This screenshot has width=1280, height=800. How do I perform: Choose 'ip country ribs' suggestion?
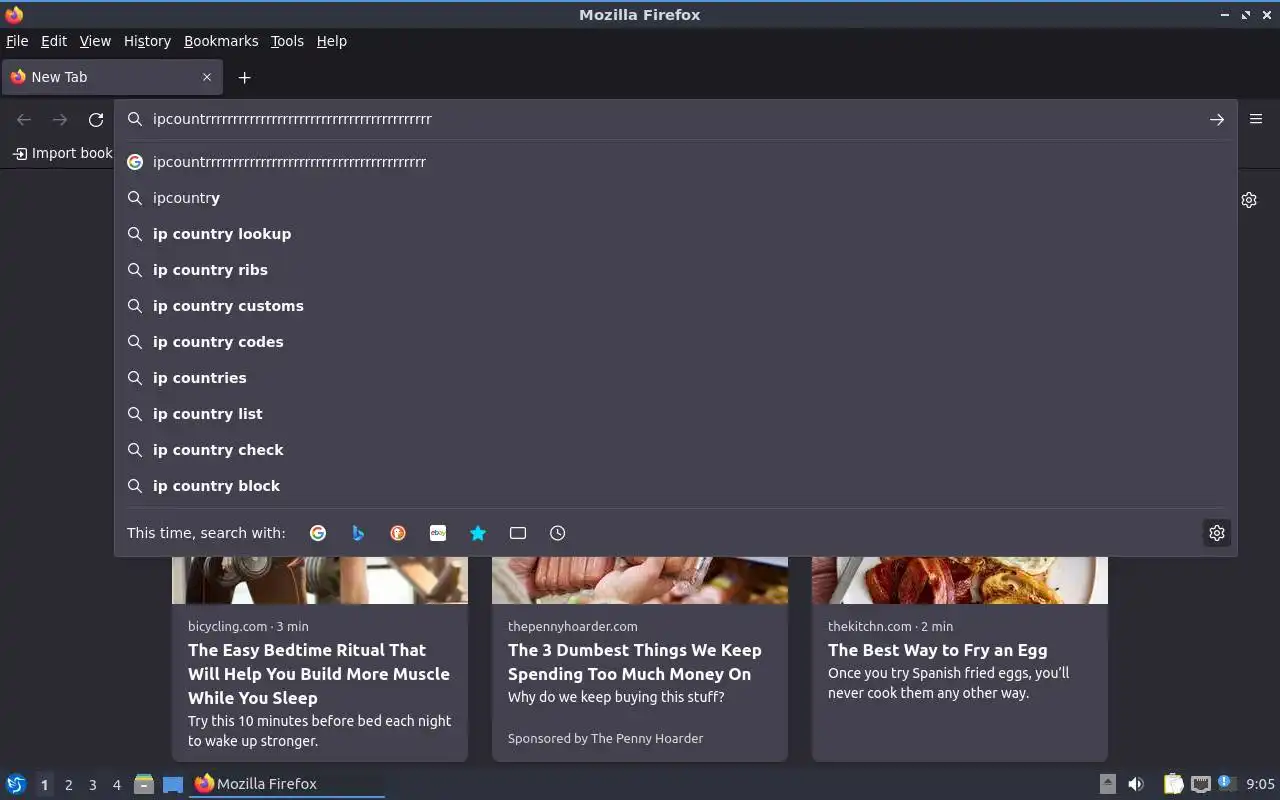[x=676, y=270]
